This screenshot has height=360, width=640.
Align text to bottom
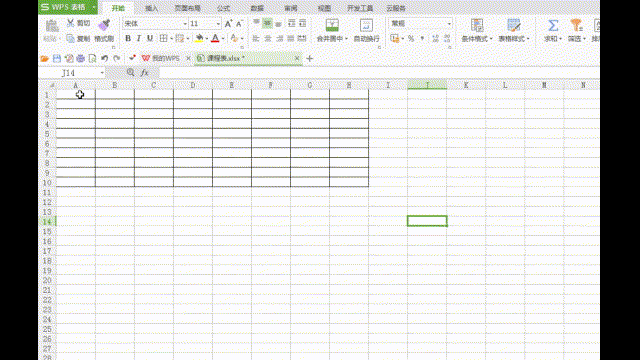point(278,23)
